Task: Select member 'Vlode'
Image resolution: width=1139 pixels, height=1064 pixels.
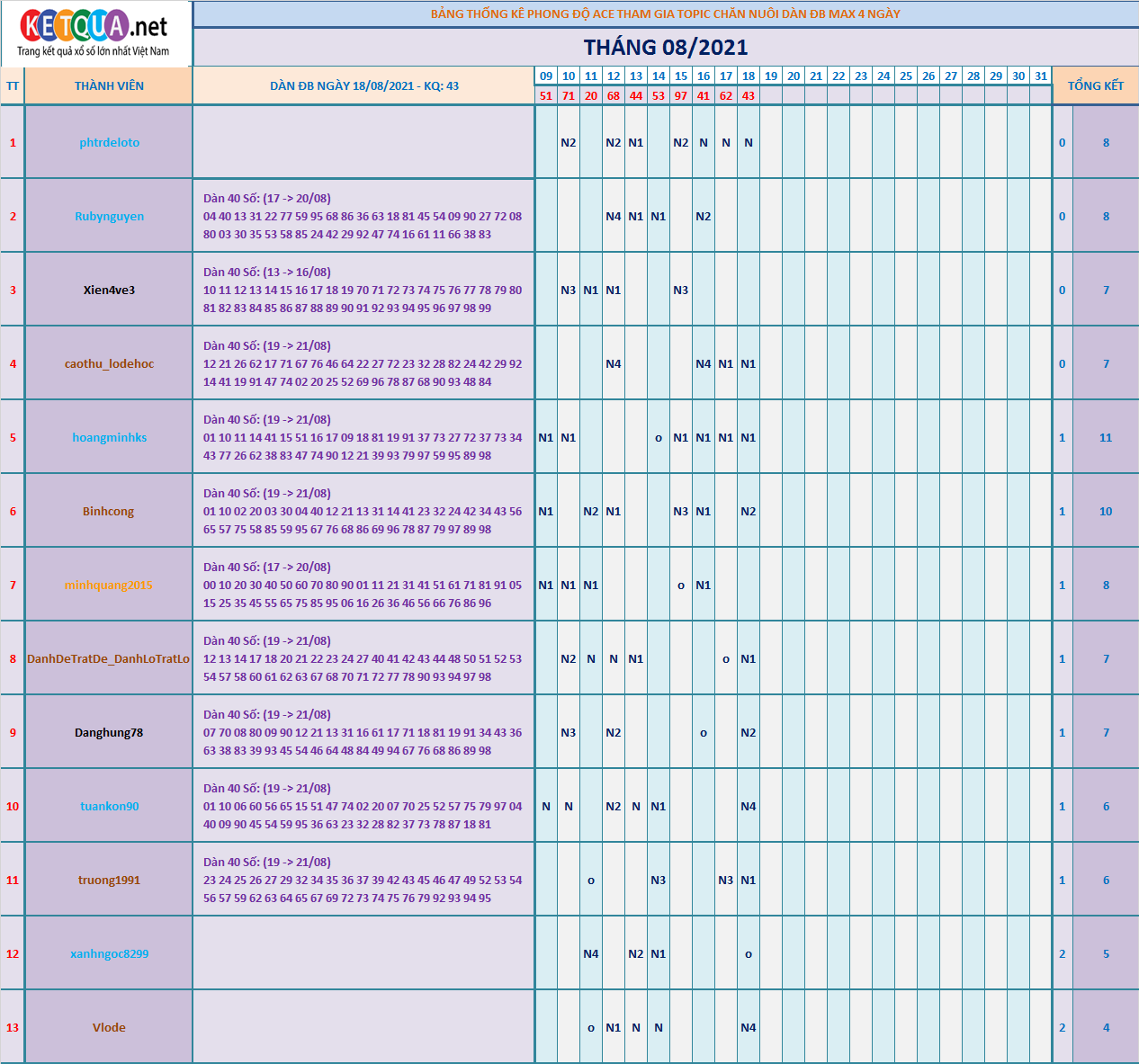Action: tap(109, 1028)
